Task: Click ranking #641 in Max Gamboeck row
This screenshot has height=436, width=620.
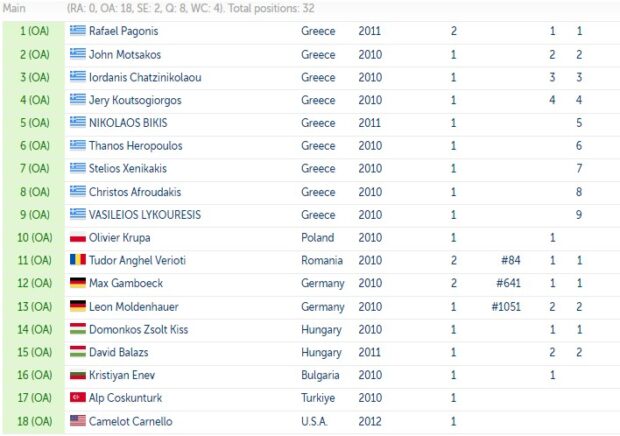Action: pyautogui.click(x=508, y=283)
